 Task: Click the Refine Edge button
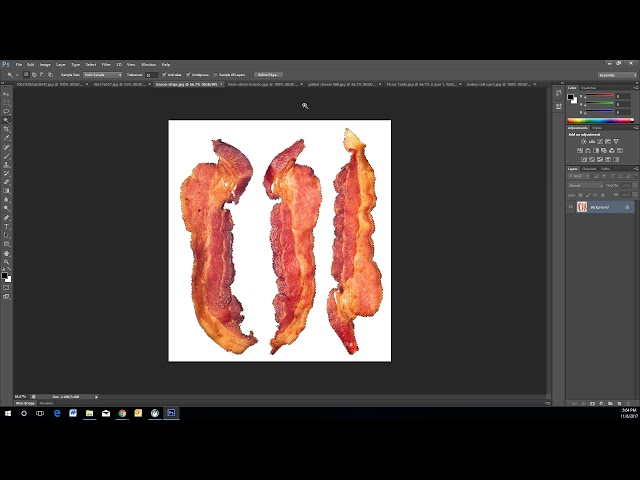pos(268,75)
